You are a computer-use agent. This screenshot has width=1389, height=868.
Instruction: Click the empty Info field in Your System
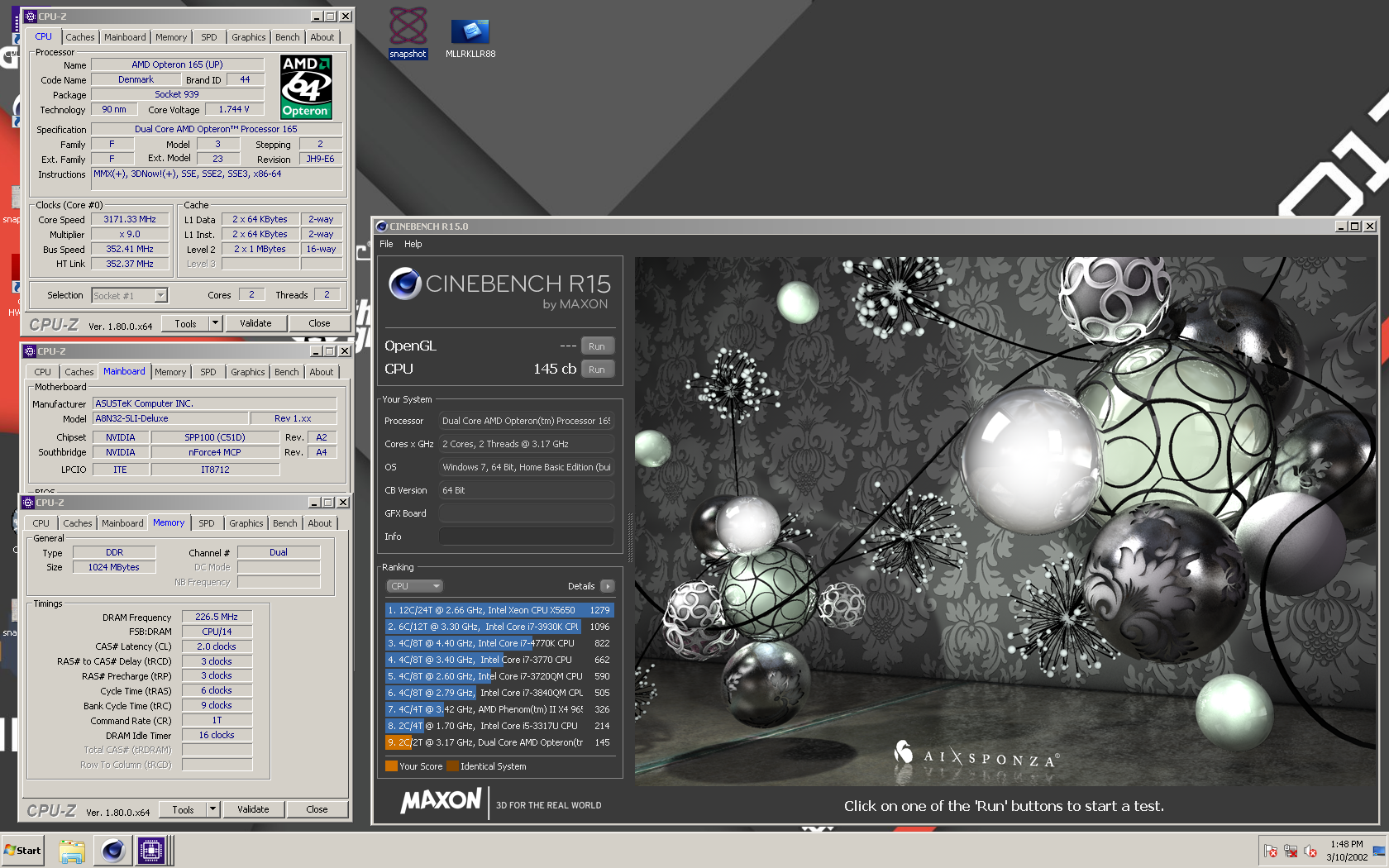tap(526, 537)
